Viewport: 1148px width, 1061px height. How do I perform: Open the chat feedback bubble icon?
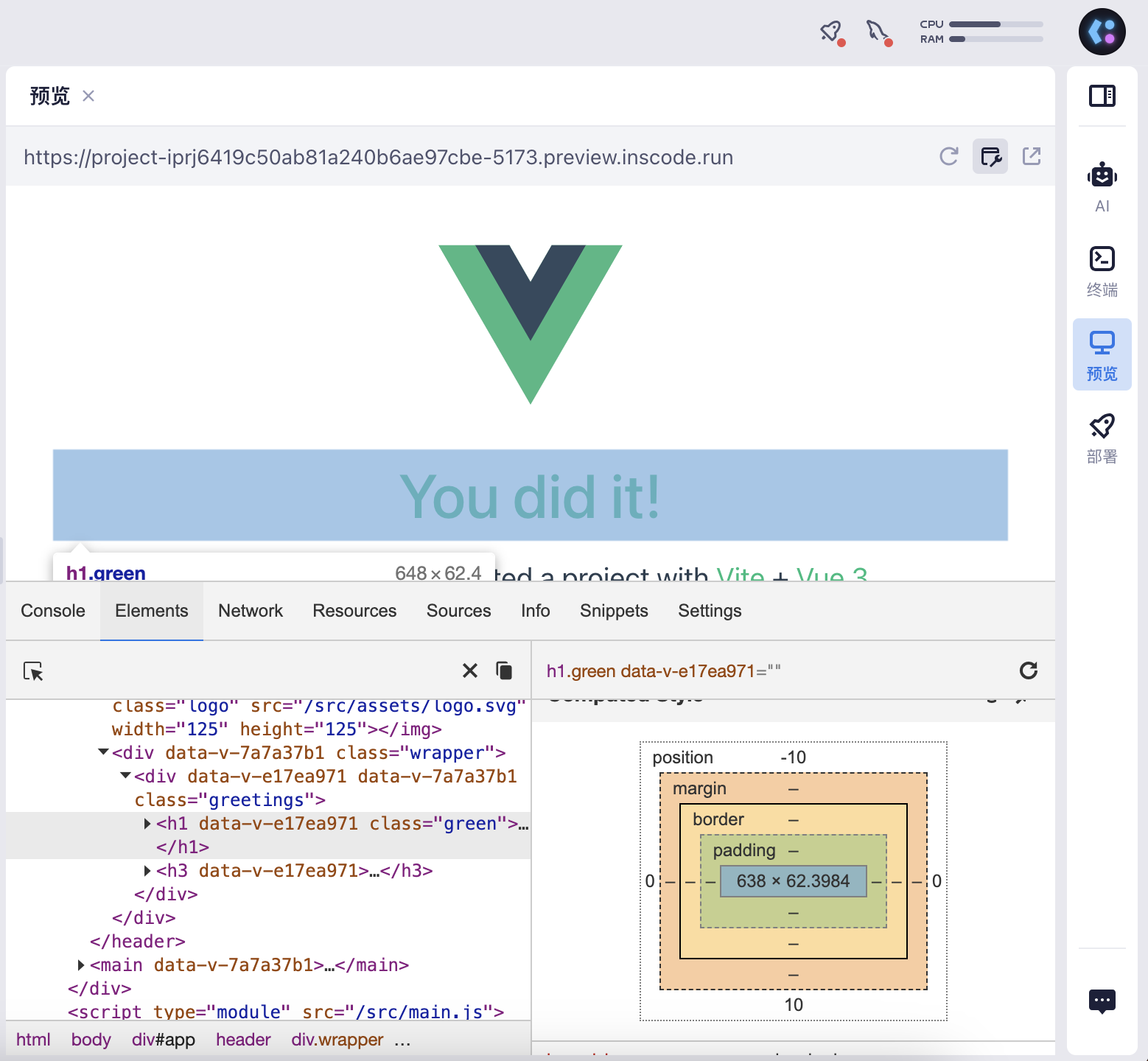pos(1102,1001)
